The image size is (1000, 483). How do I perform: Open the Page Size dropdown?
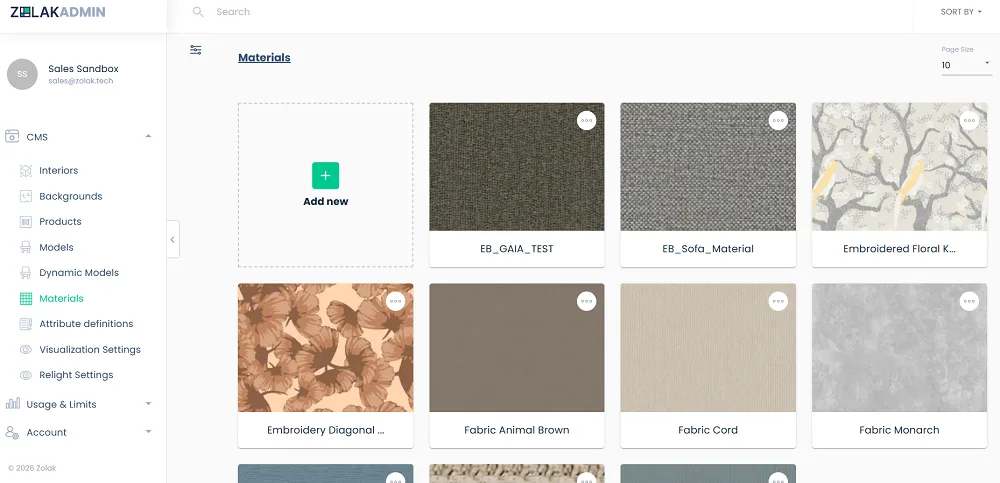[966, 65]
